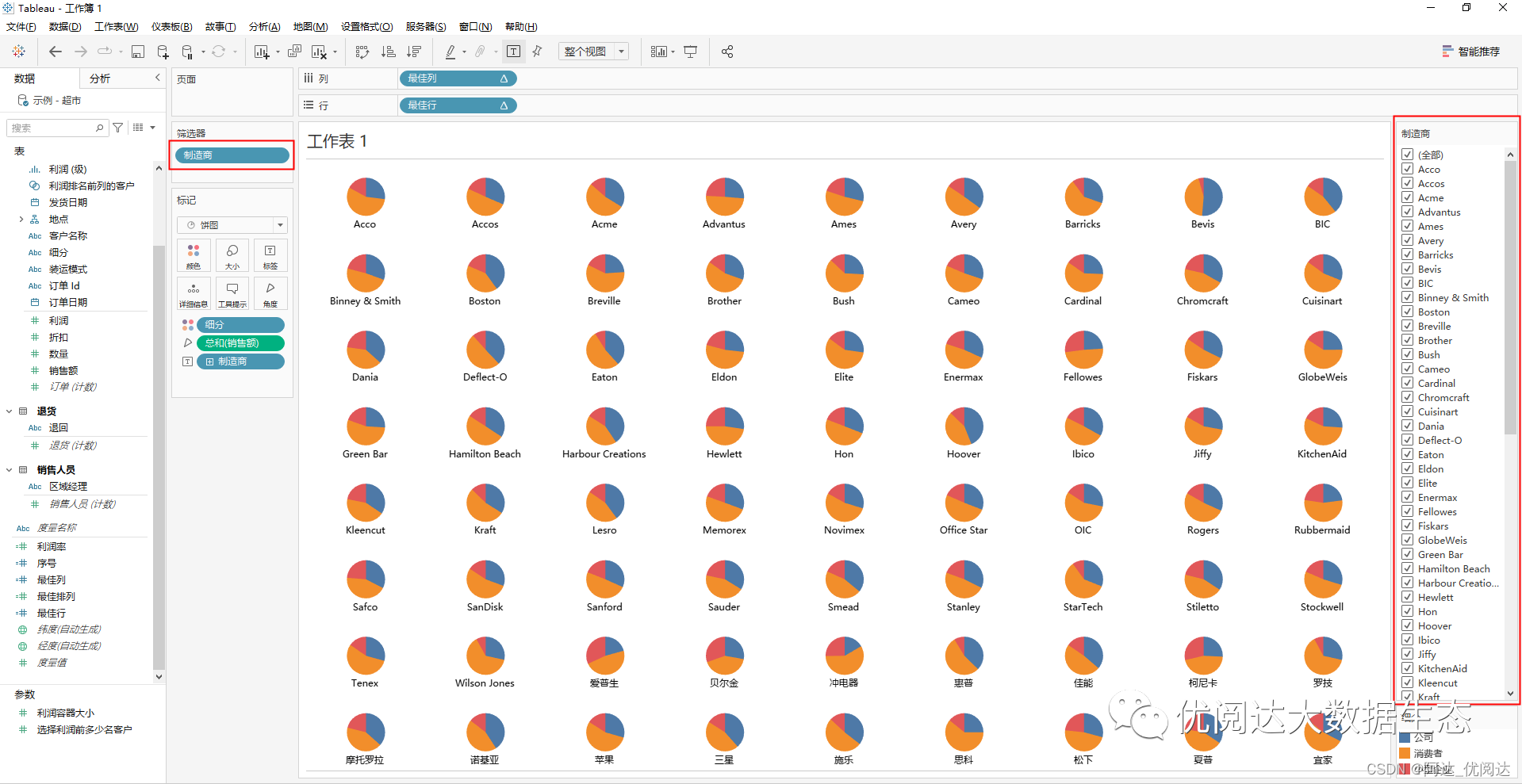Screen dimensions: 1522x784
Task: Open the Color button in Marks card
Action: 194,255
